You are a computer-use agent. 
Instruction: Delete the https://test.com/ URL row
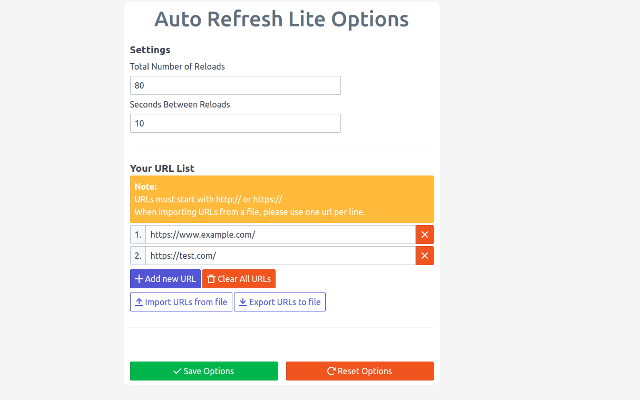[x=424, y=256]
